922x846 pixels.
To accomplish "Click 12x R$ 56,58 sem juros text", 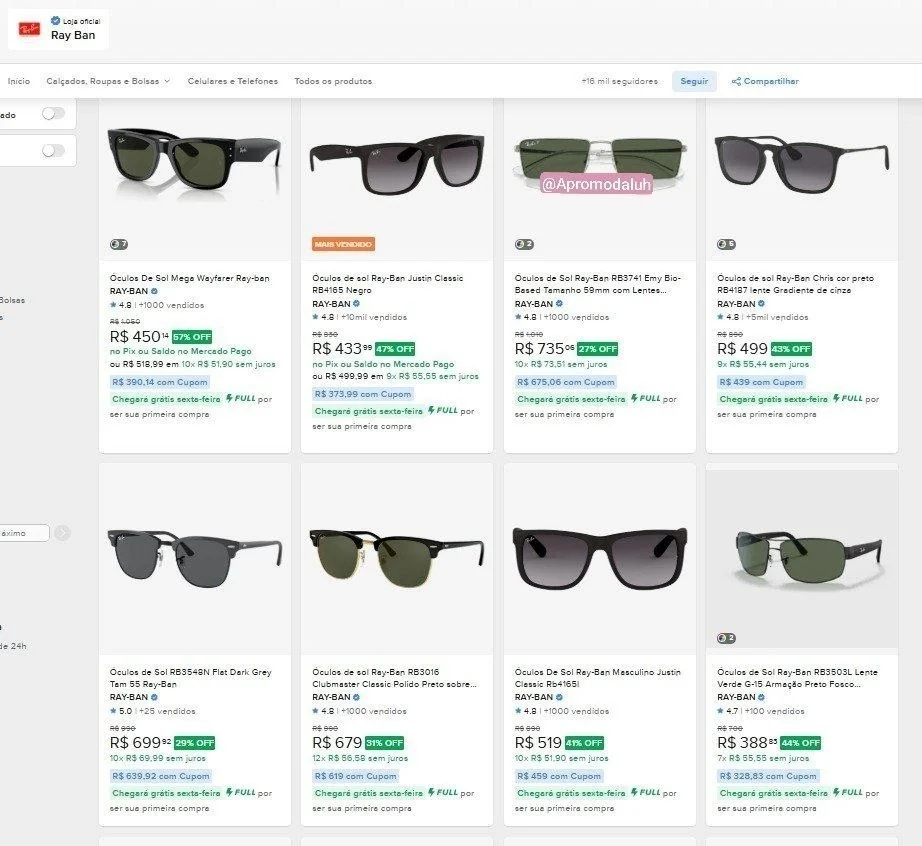I will 360,758.
